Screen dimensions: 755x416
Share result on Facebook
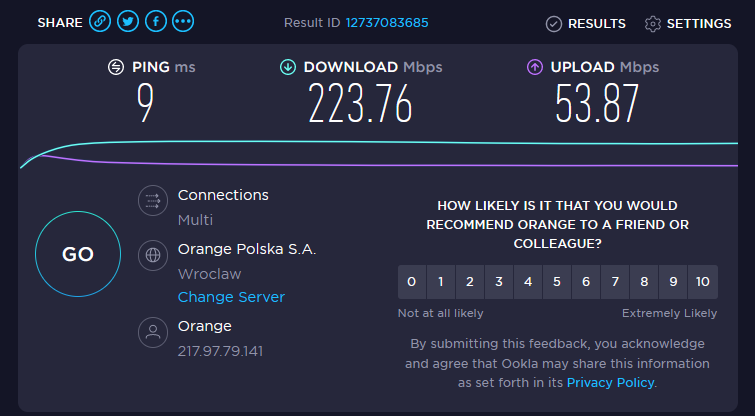pos(156,21)
